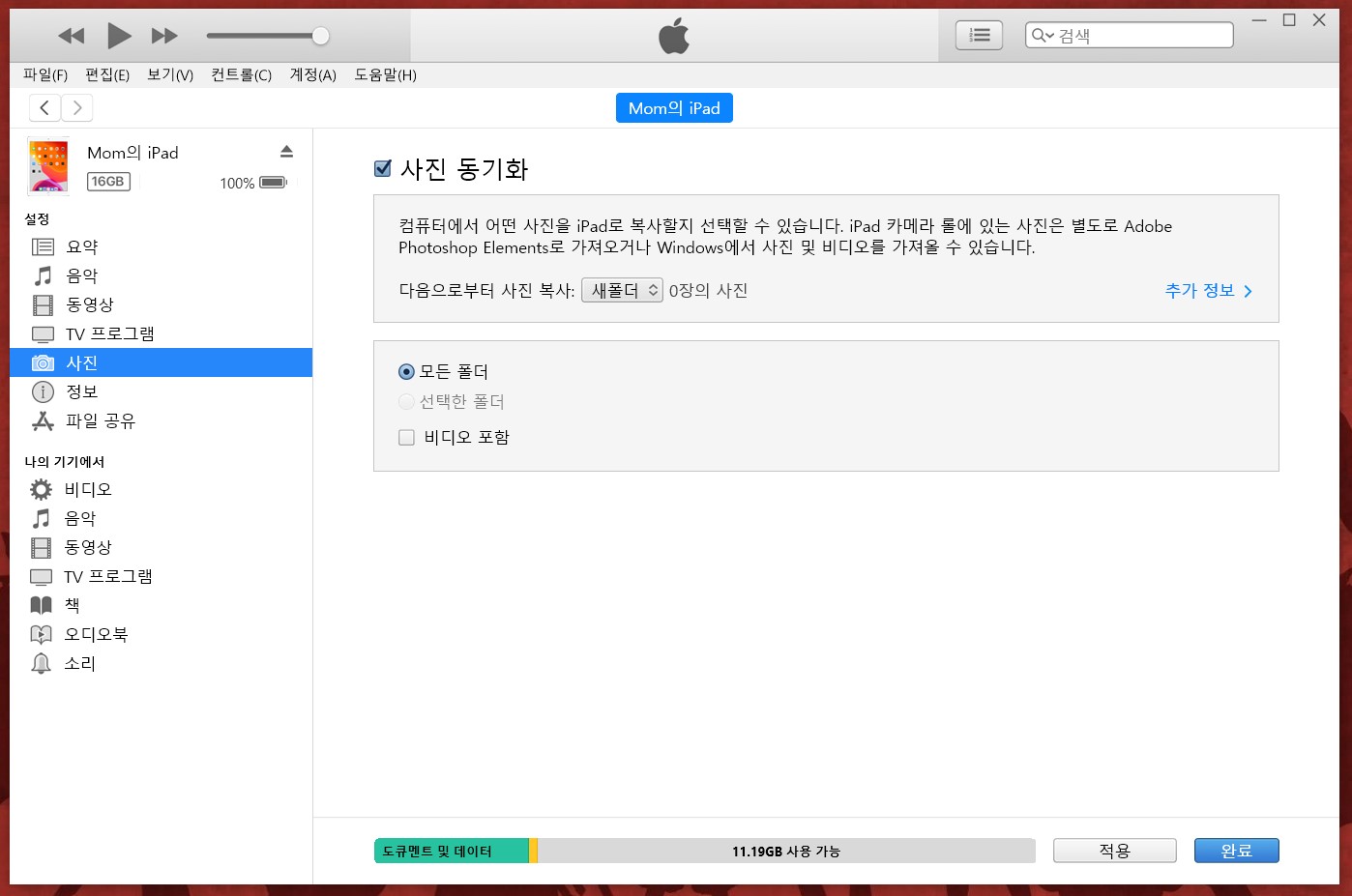
Task: Enable the 비디오 포함 checkbox
Action: (406, 437)
